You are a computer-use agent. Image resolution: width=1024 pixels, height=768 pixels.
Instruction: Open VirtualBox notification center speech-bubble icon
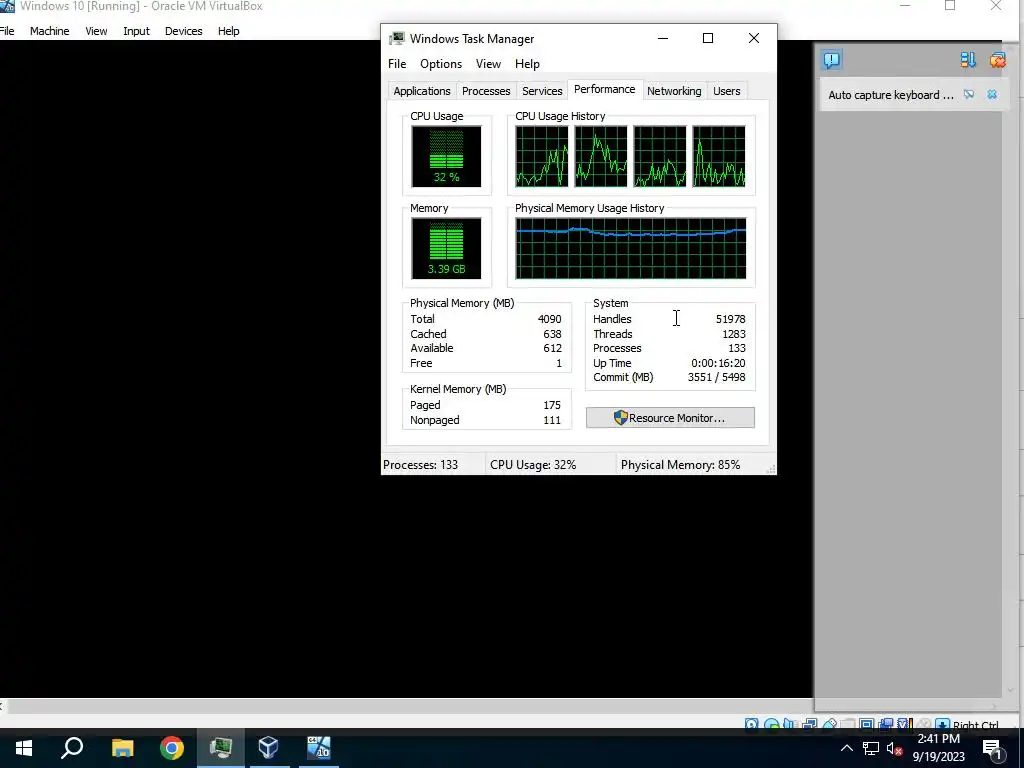(831, 60)
